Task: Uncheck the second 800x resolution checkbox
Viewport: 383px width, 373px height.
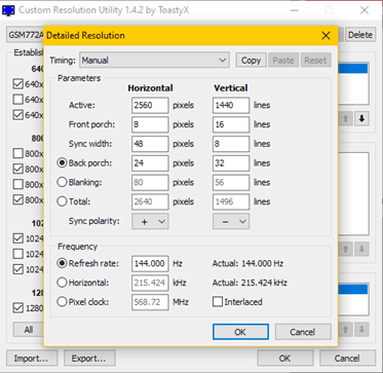Action: tap(18, 169)
